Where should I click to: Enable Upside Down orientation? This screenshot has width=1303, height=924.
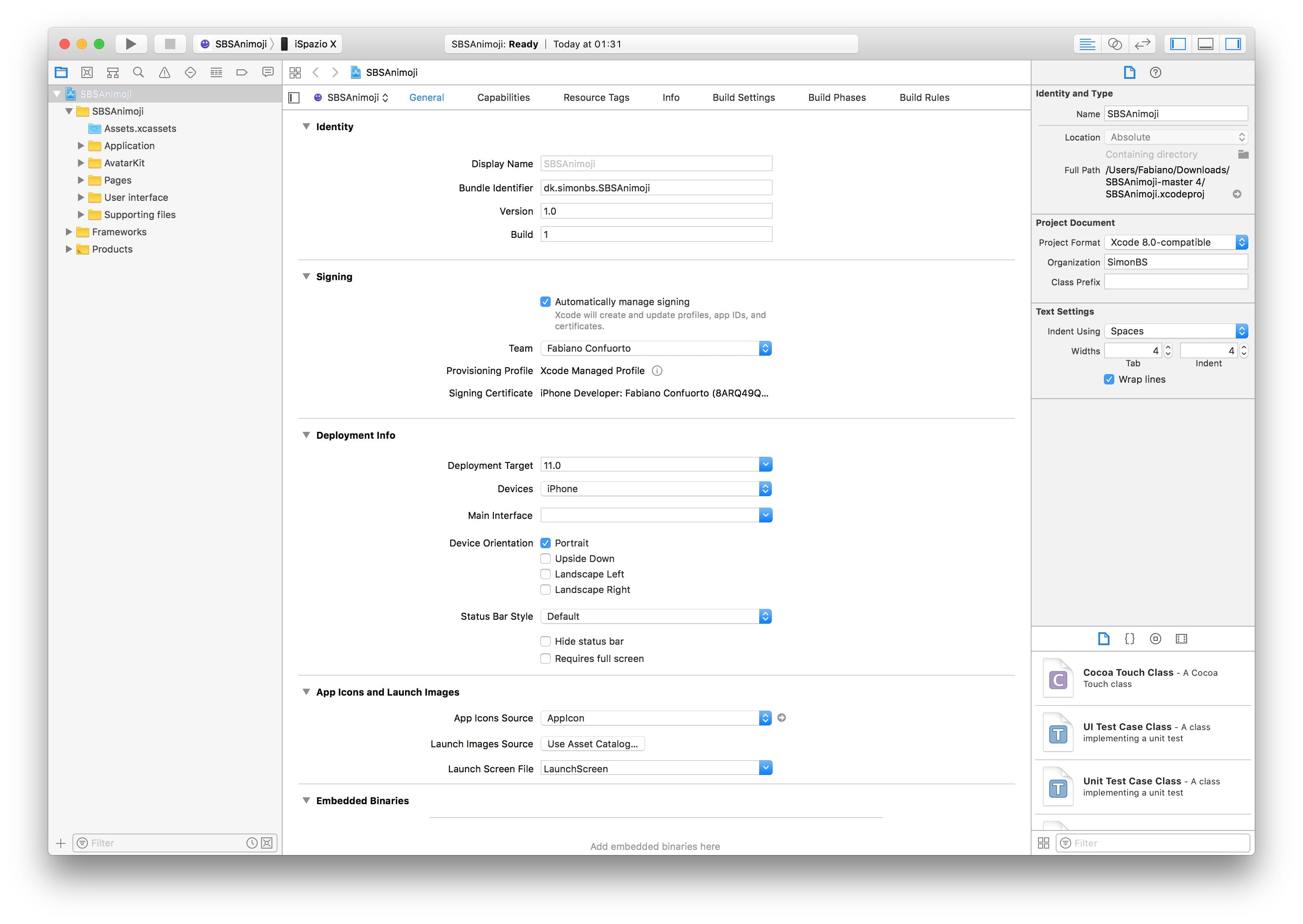pyautogui.click(x=546, y=558)
